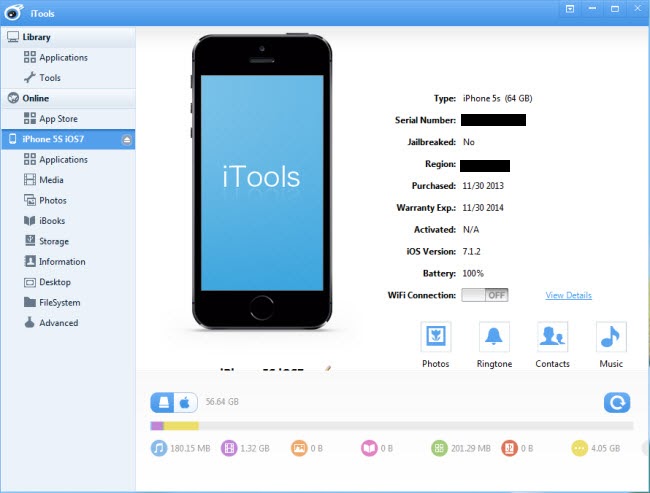Open Advanced section
The height and width of the screenshot is (493, 650).
click(51, 323)
